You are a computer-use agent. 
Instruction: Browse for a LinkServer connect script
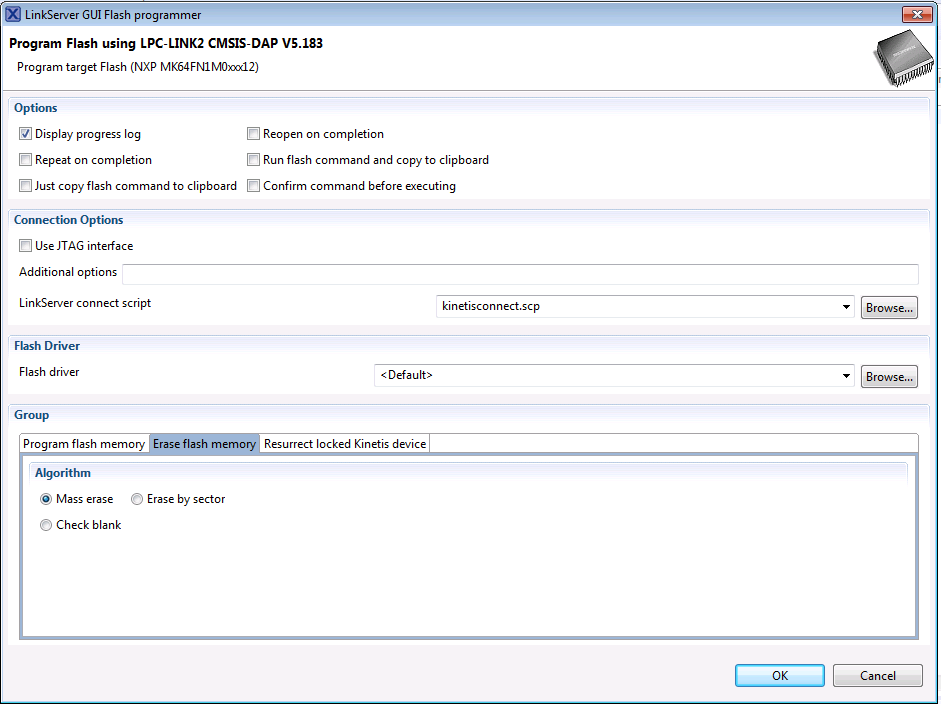[x=889, y=308]
